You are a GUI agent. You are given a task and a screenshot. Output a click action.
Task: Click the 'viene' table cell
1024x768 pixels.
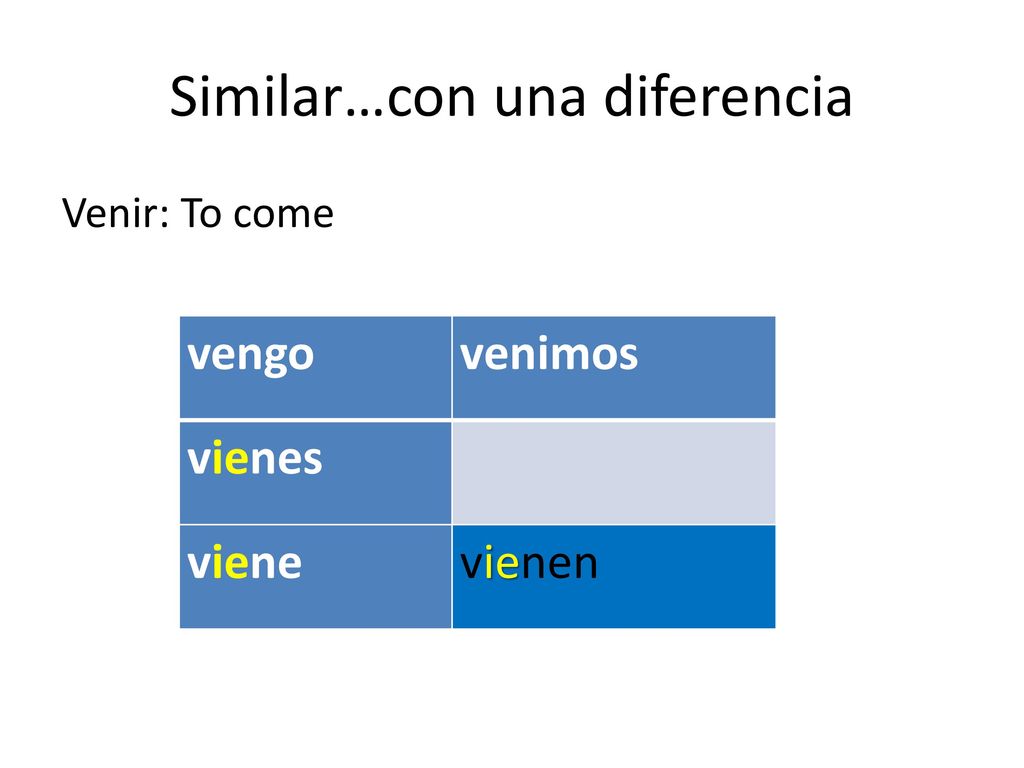(315, 577)
